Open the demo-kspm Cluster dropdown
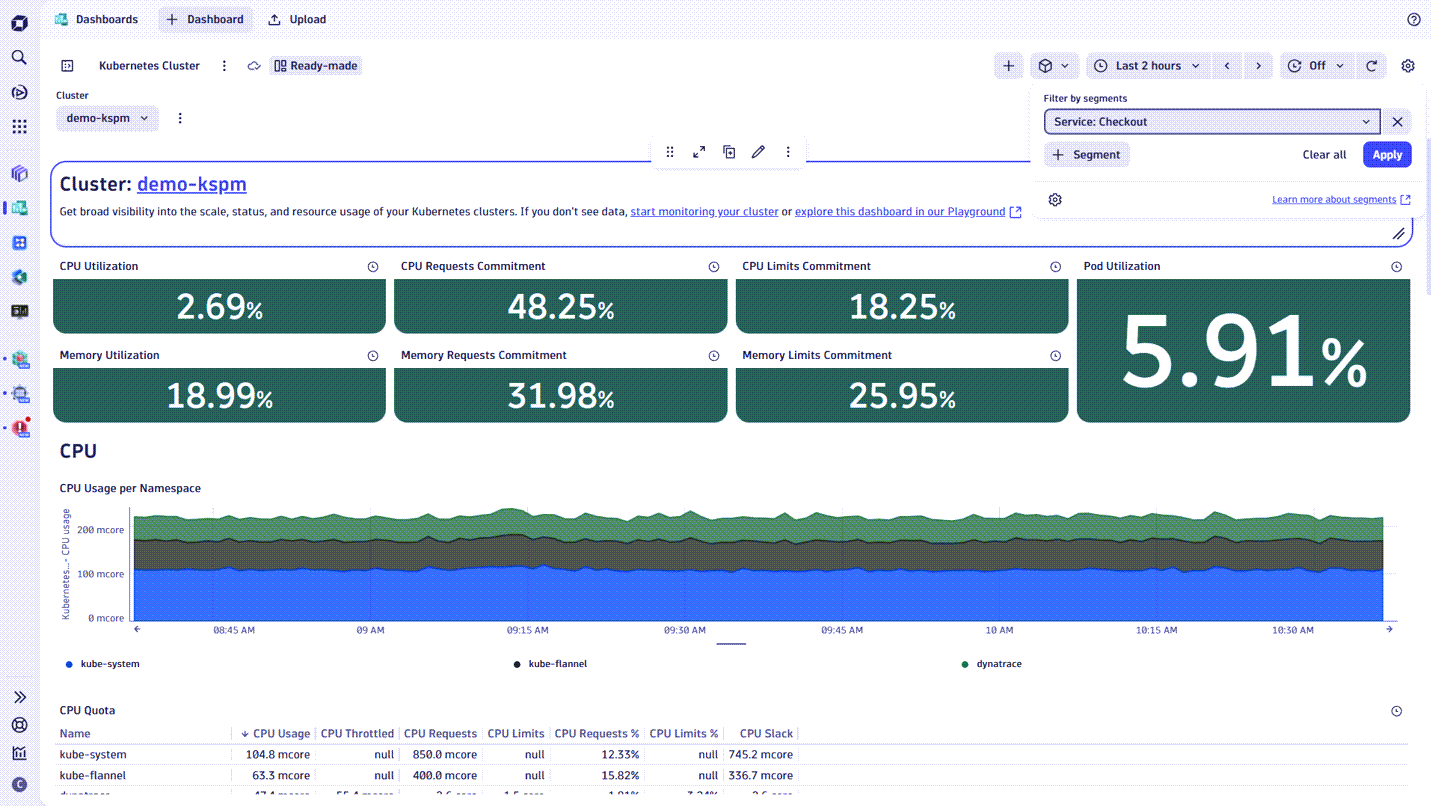Image resolution: width=1431 pixels, height=806 pixels. 106,118
